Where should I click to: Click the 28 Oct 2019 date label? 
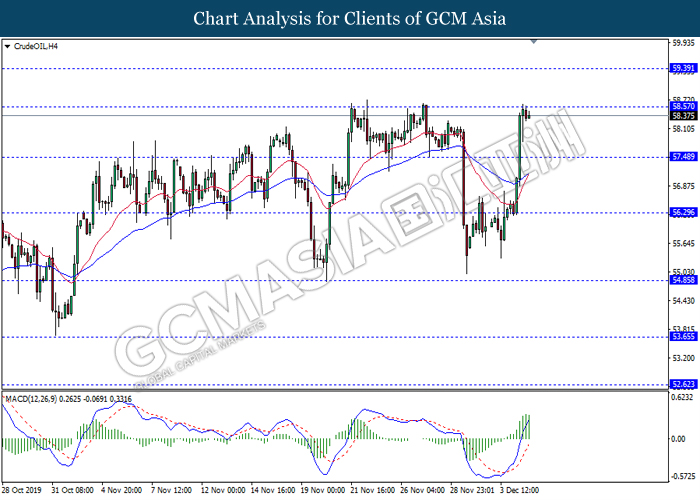(x=21, y=490)
